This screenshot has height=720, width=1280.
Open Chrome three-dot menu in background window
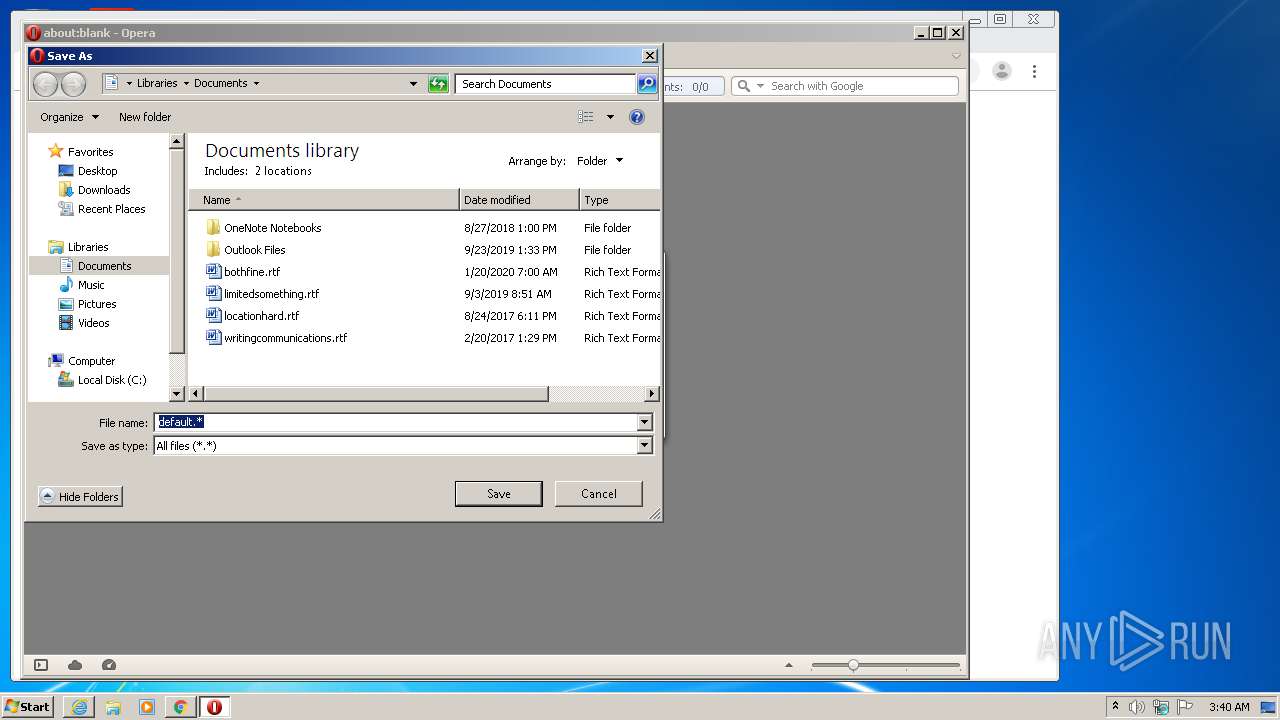[x=1034, y=71]
